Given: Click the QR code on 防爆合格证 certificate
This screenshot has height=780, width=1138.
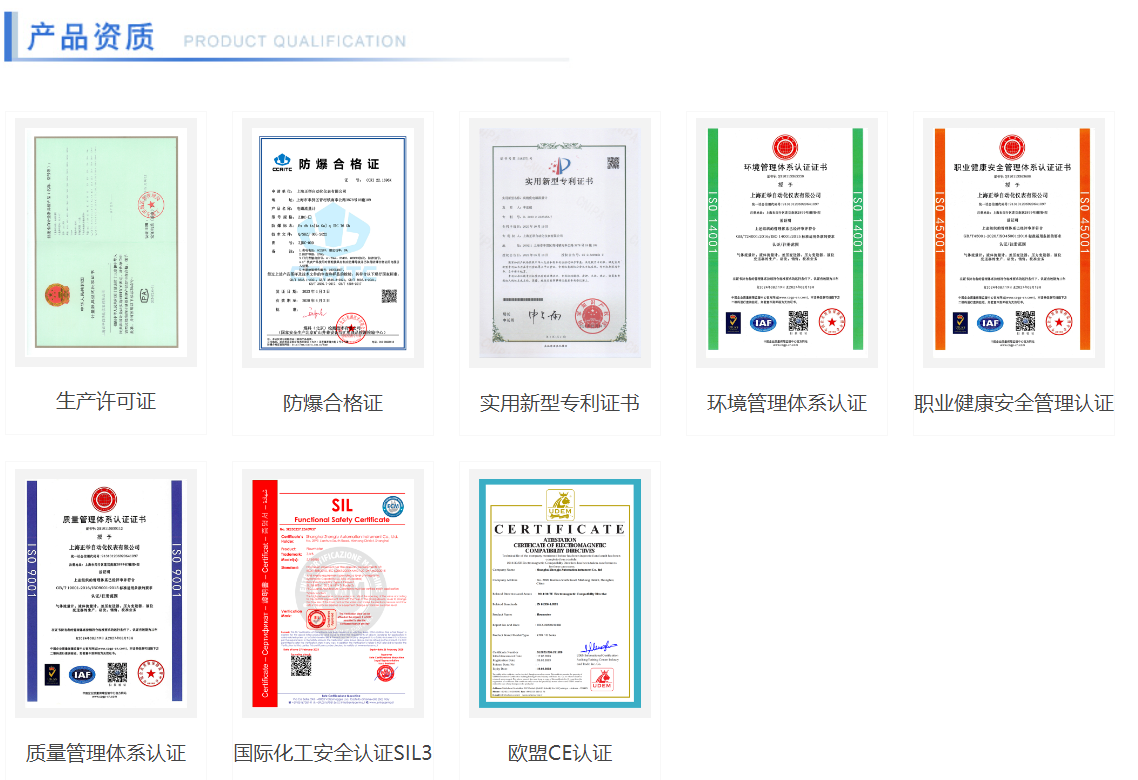Looking at the screenshot, I should point(389,296).
